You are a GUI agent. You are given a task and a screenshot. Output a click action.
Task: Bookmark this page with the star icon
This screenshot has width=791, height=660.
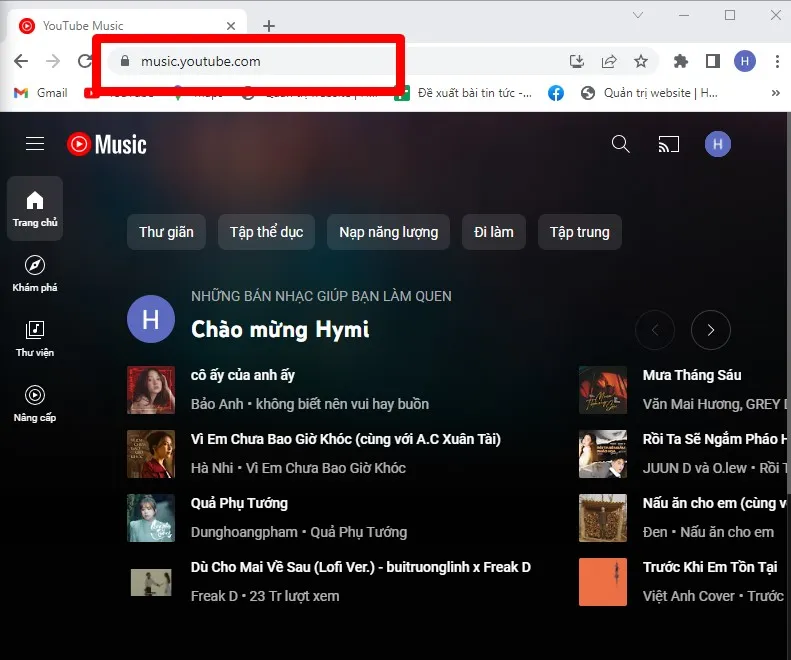641,61
